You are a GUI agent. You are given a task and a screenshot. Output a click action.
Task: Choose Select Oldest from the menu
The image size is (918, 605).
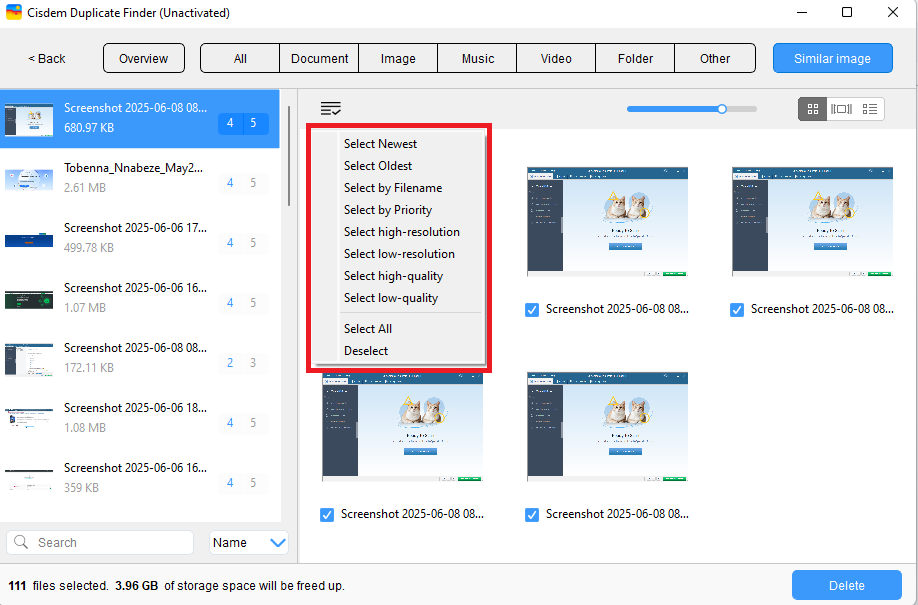coord(378,166)
